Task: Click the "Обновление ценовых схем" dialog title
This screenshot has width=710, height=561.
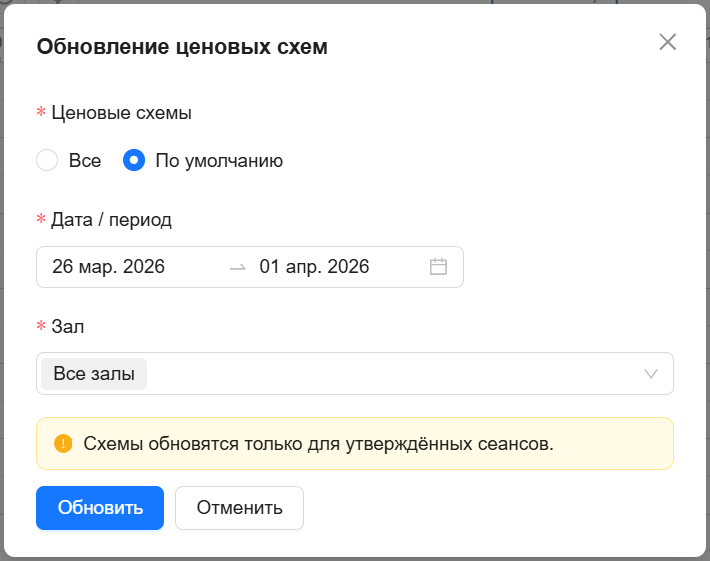Action: pos(182,47)
